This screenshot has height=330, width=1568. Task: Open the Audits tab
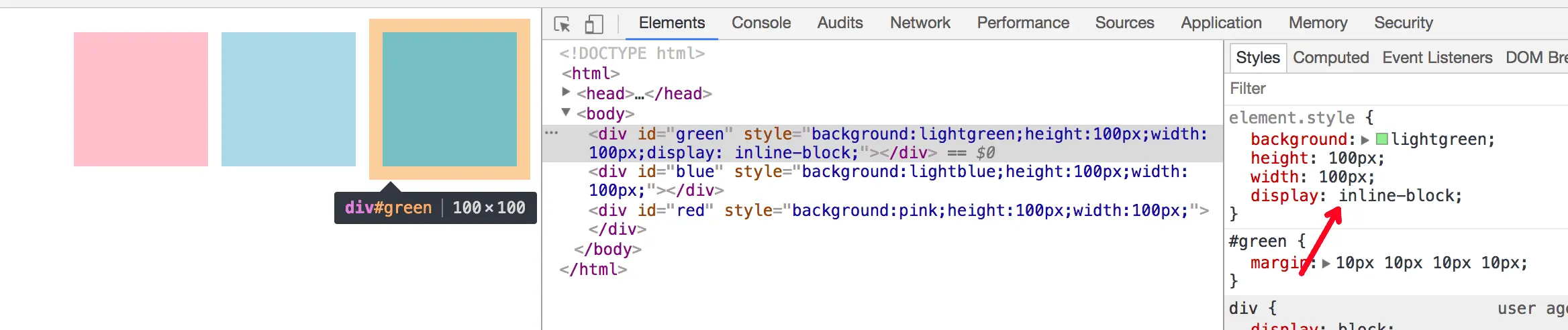pos(840,23)
